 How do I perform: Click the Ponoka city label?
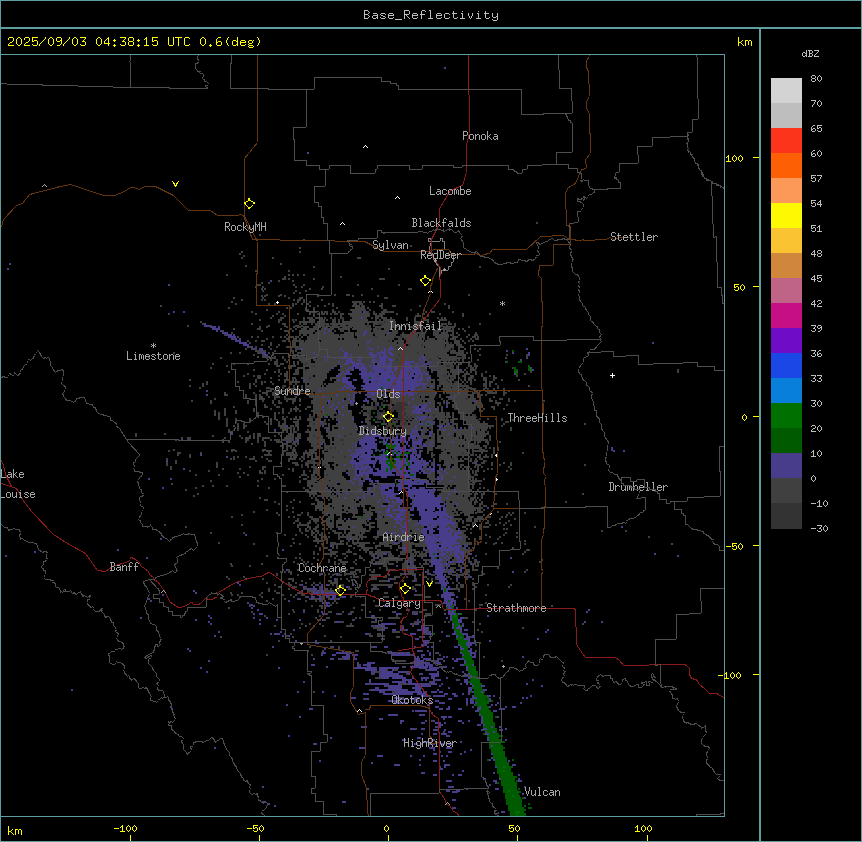[480, 136]
